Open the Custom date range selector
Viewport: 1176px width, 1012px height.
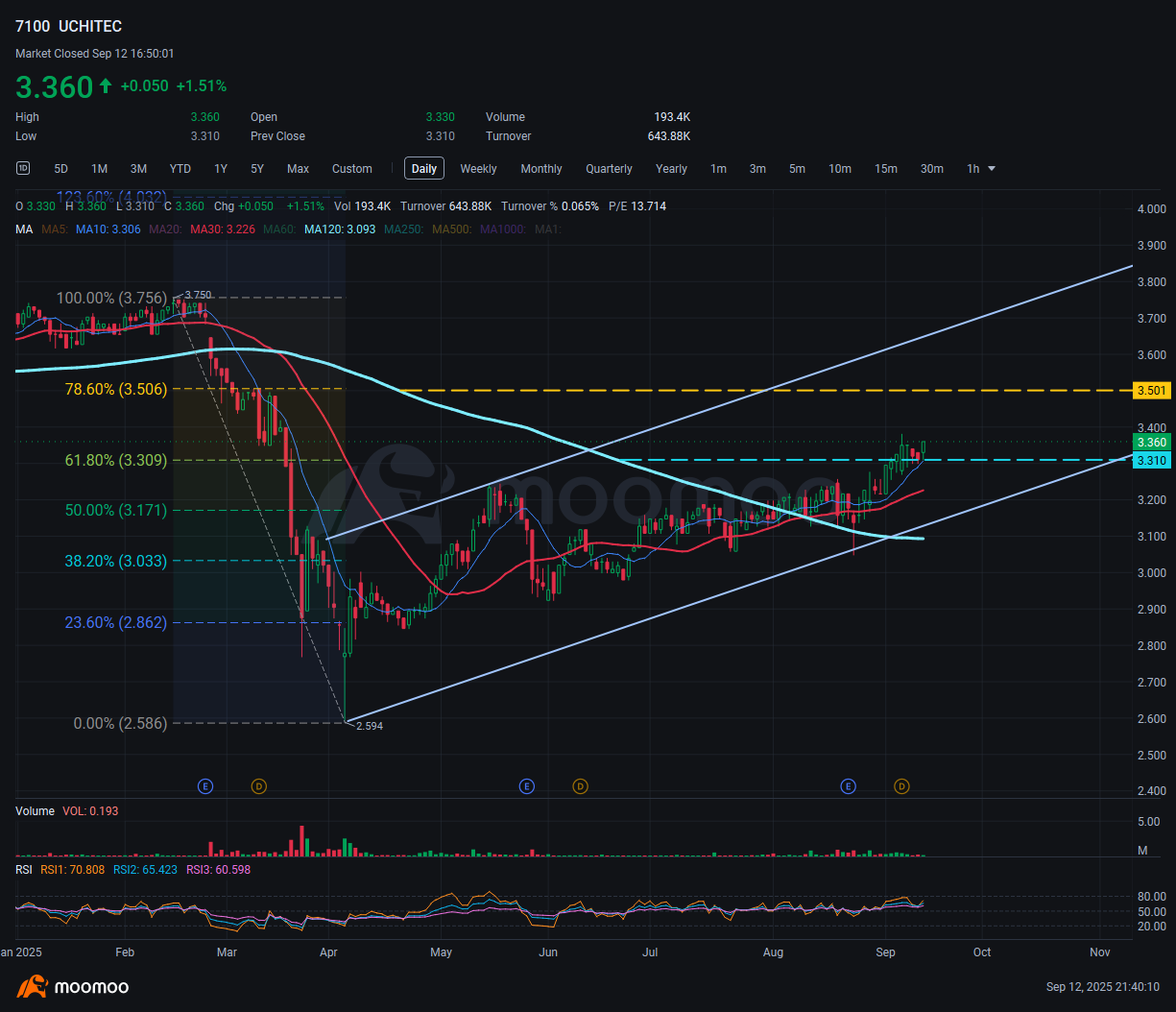click(x=351, y=169)
